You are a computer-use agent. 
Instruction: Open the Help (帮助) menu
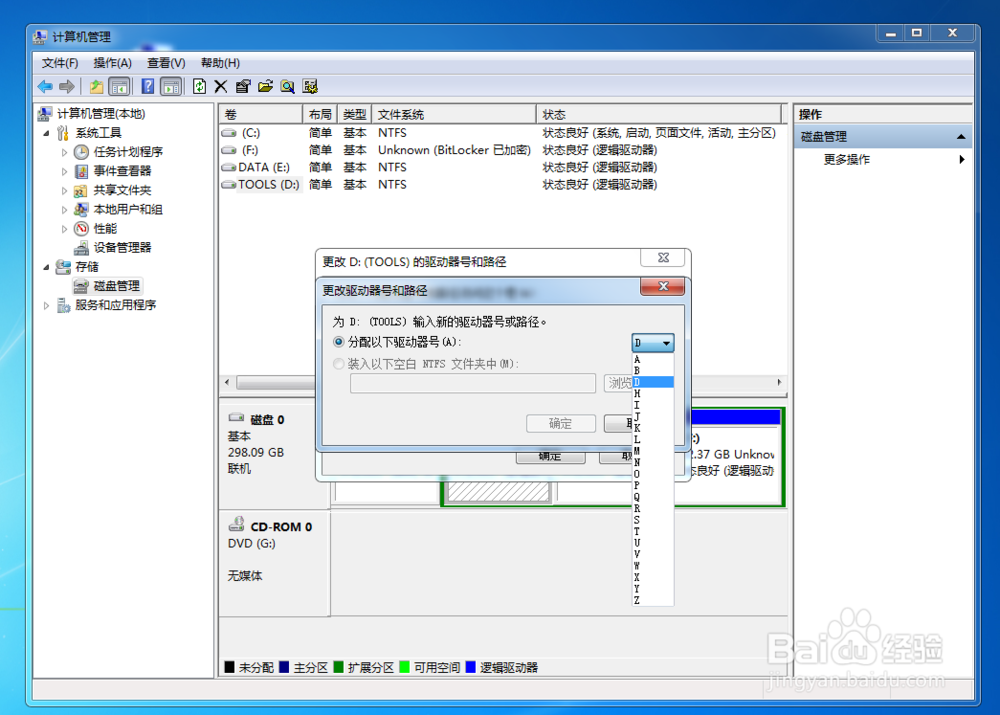tap(220, 63)
